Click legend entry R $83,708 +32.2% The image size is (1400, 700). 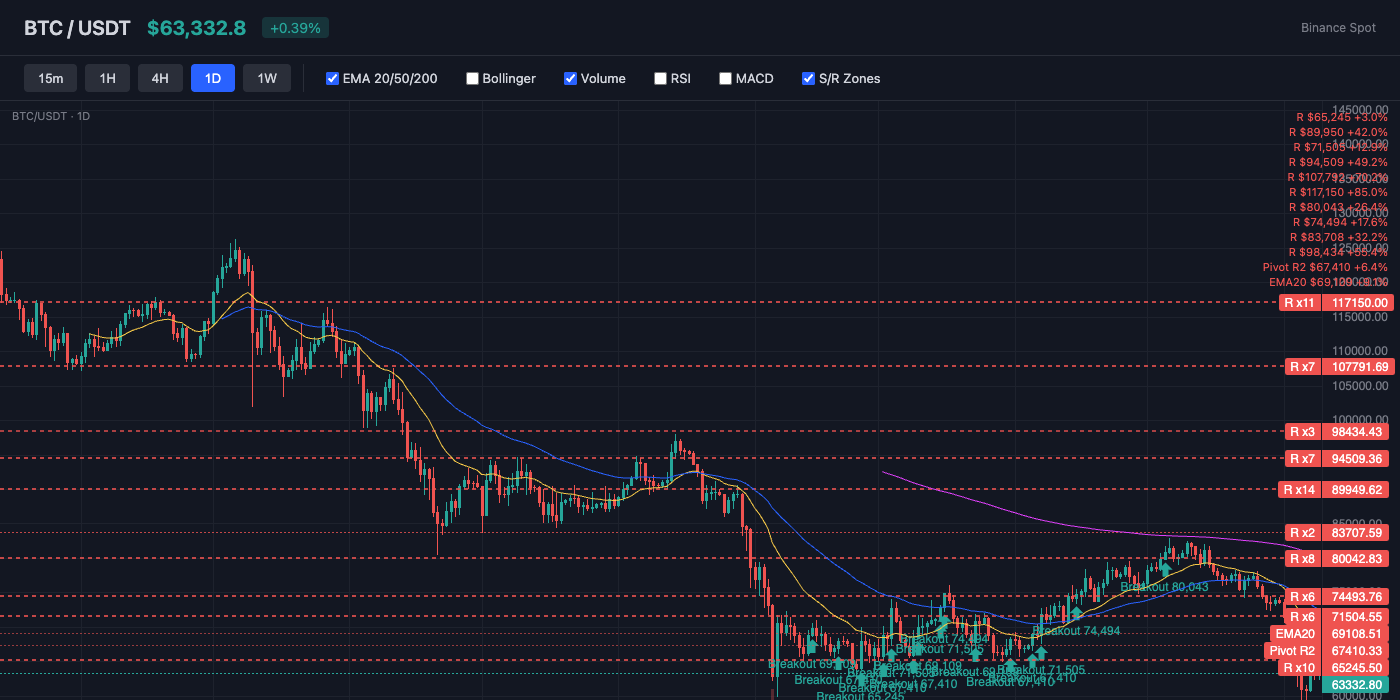click(x=1338, y=237)
